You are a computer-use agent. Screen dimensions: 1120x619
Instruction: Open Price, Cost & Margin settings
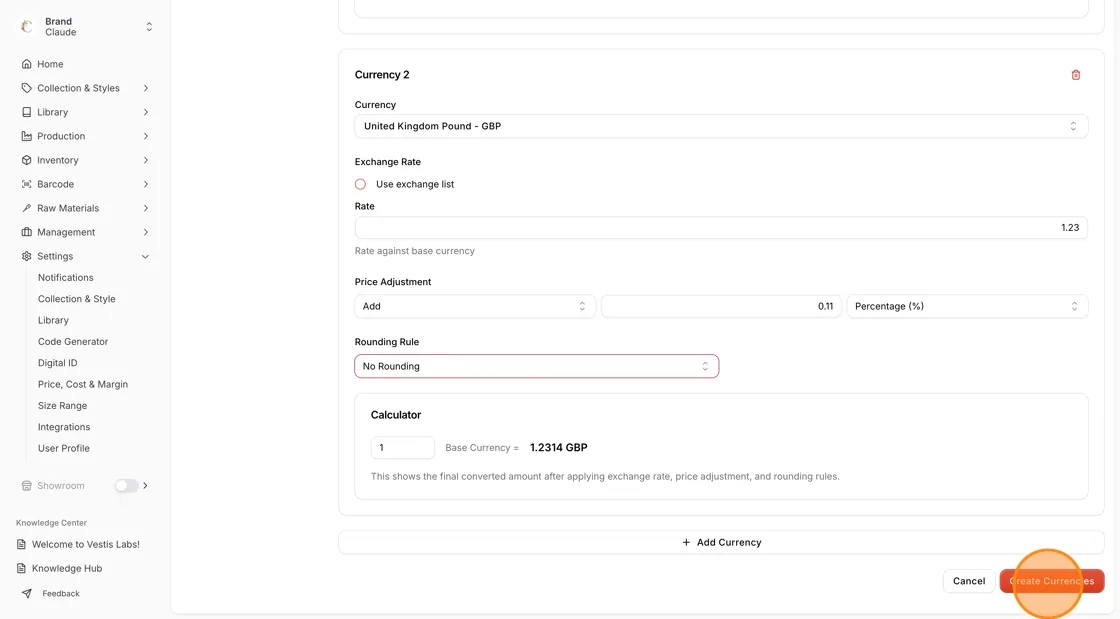pyautogui.click(x=83, y=384)
